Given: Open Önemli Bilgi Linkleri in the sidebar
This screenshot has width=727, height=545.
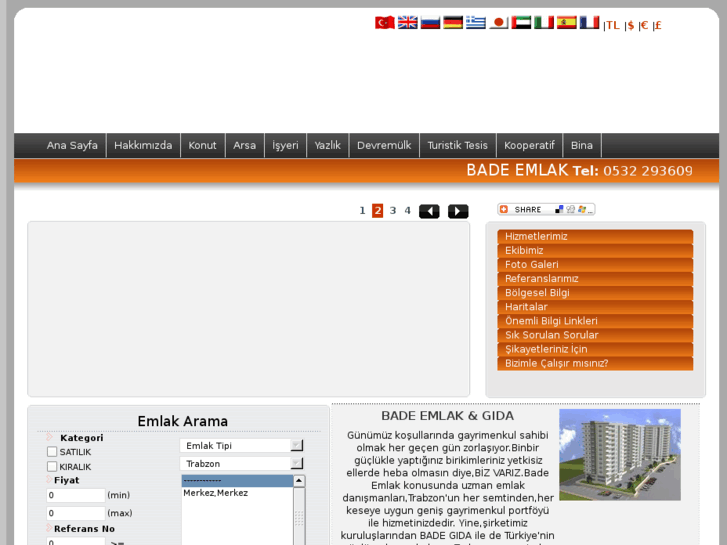Looking at the screenshot, I should (x=595, y=321).
